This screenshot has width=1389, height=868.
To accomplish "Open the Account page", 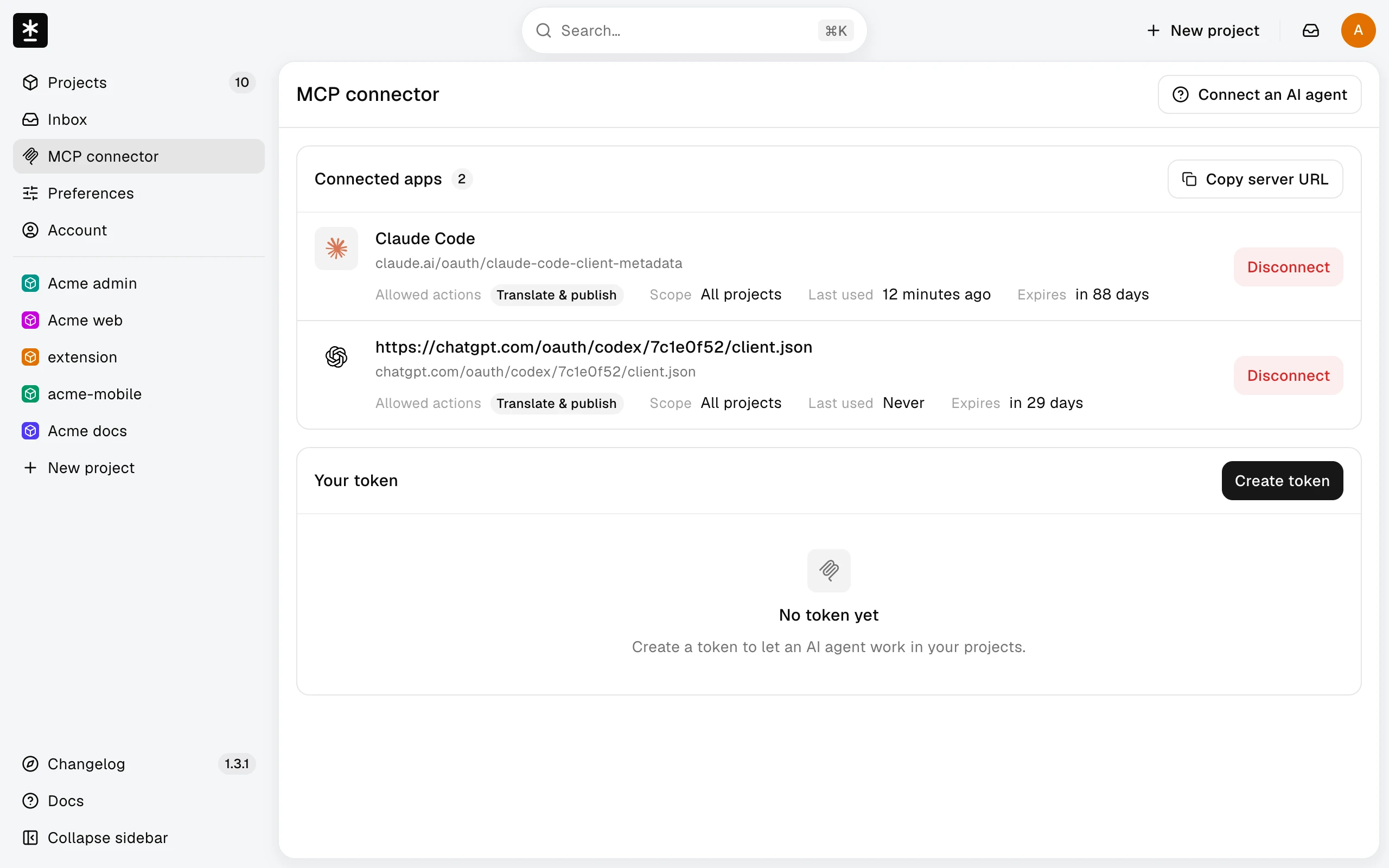I will point(138,230).
